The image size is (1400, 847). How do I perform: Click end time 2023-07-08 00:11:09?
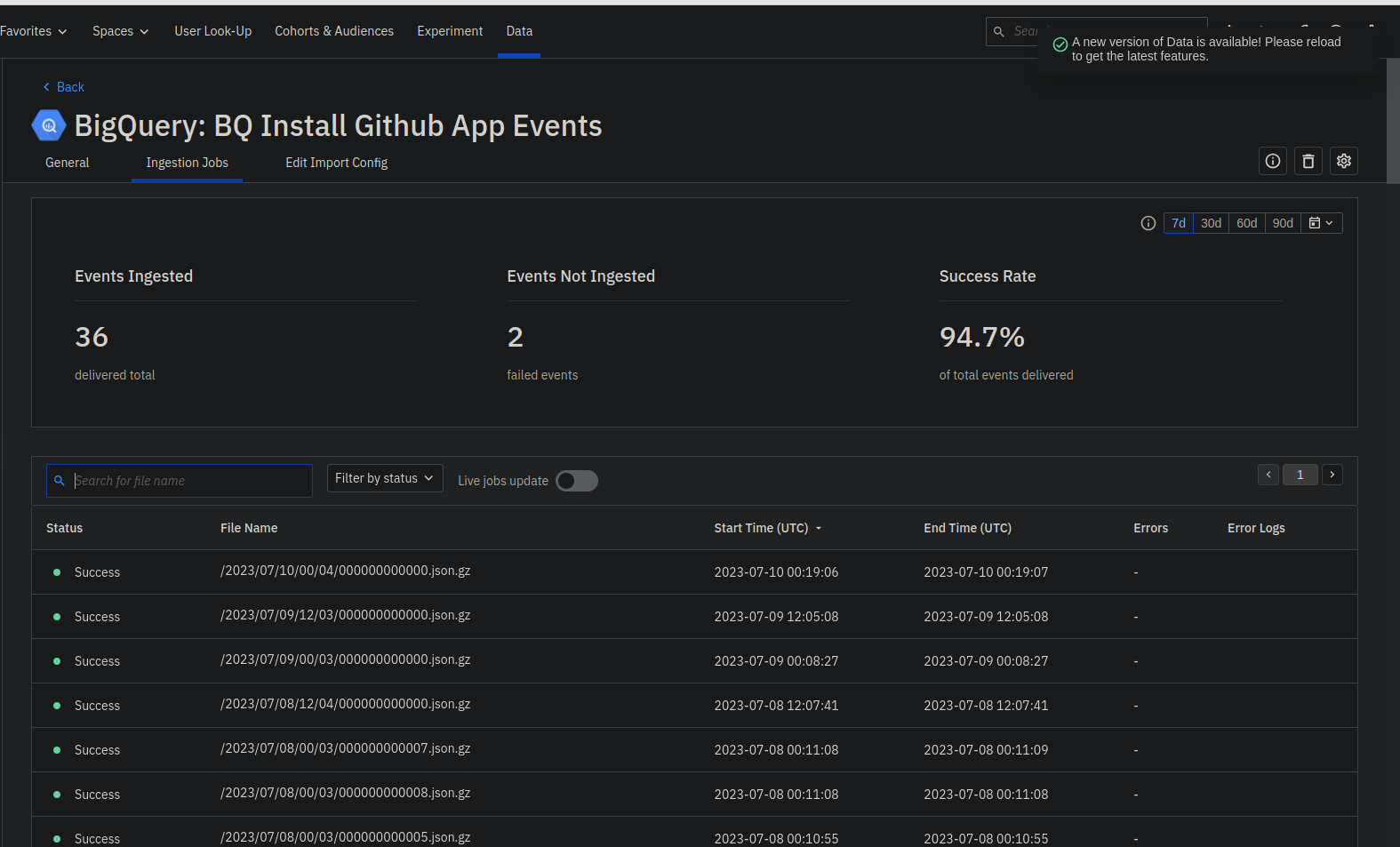(986, 750)
